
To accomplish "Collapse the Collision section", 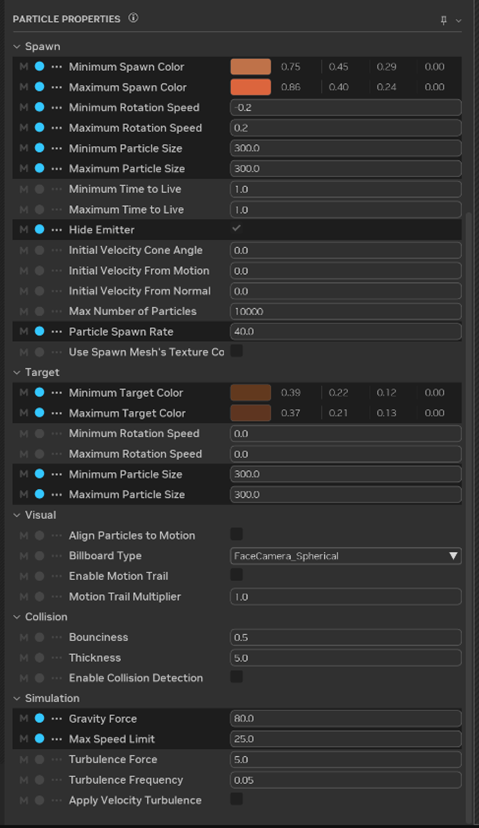I will coord(17,617).
